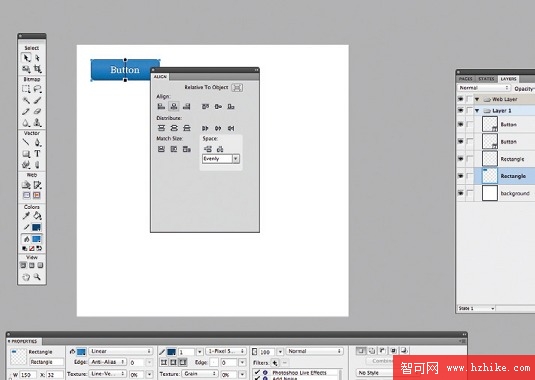Open the Anti-Alias edge dropdown
The image size is (535, 380).
pos(108,362)
